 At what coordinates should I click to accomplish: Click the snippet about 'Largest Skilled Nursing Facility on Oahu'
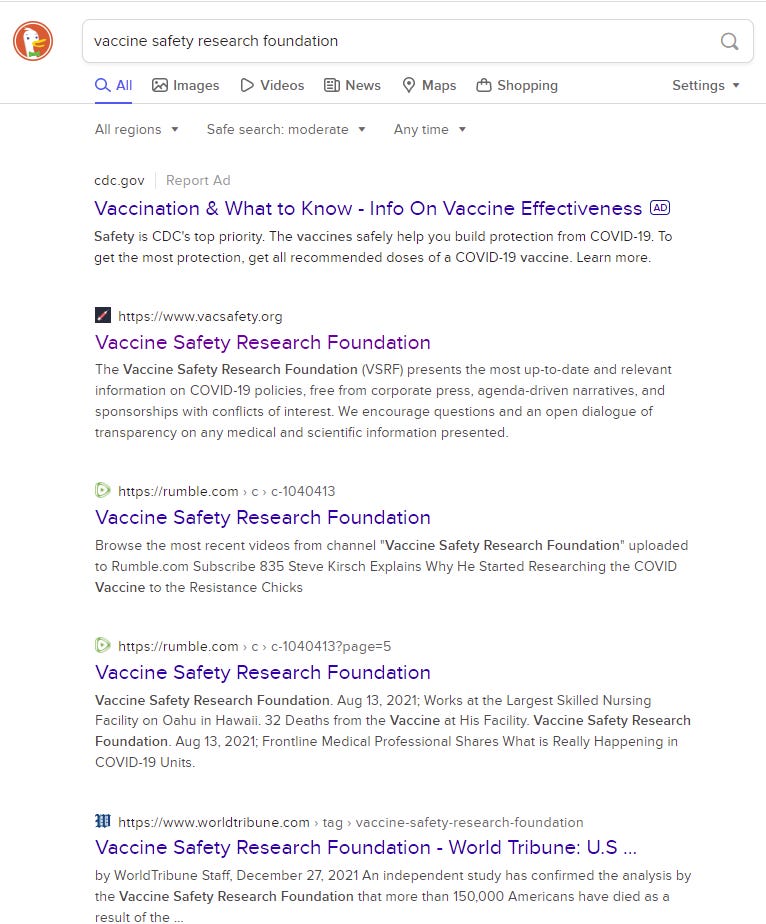pyautogui.click(x=392, y=731)
